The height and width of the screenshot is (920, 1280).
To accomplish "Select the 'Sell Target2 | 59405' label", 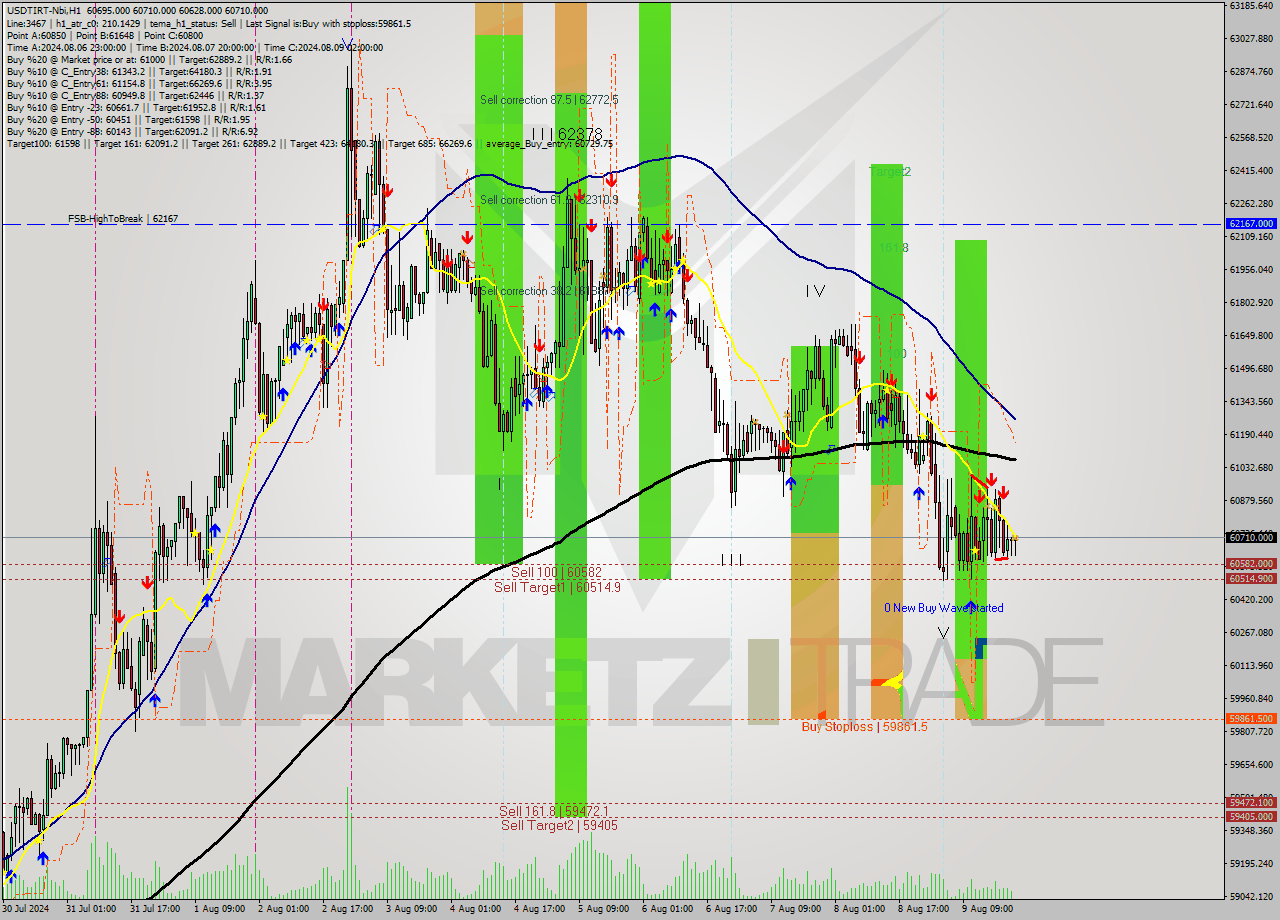I will click(559, 825).
